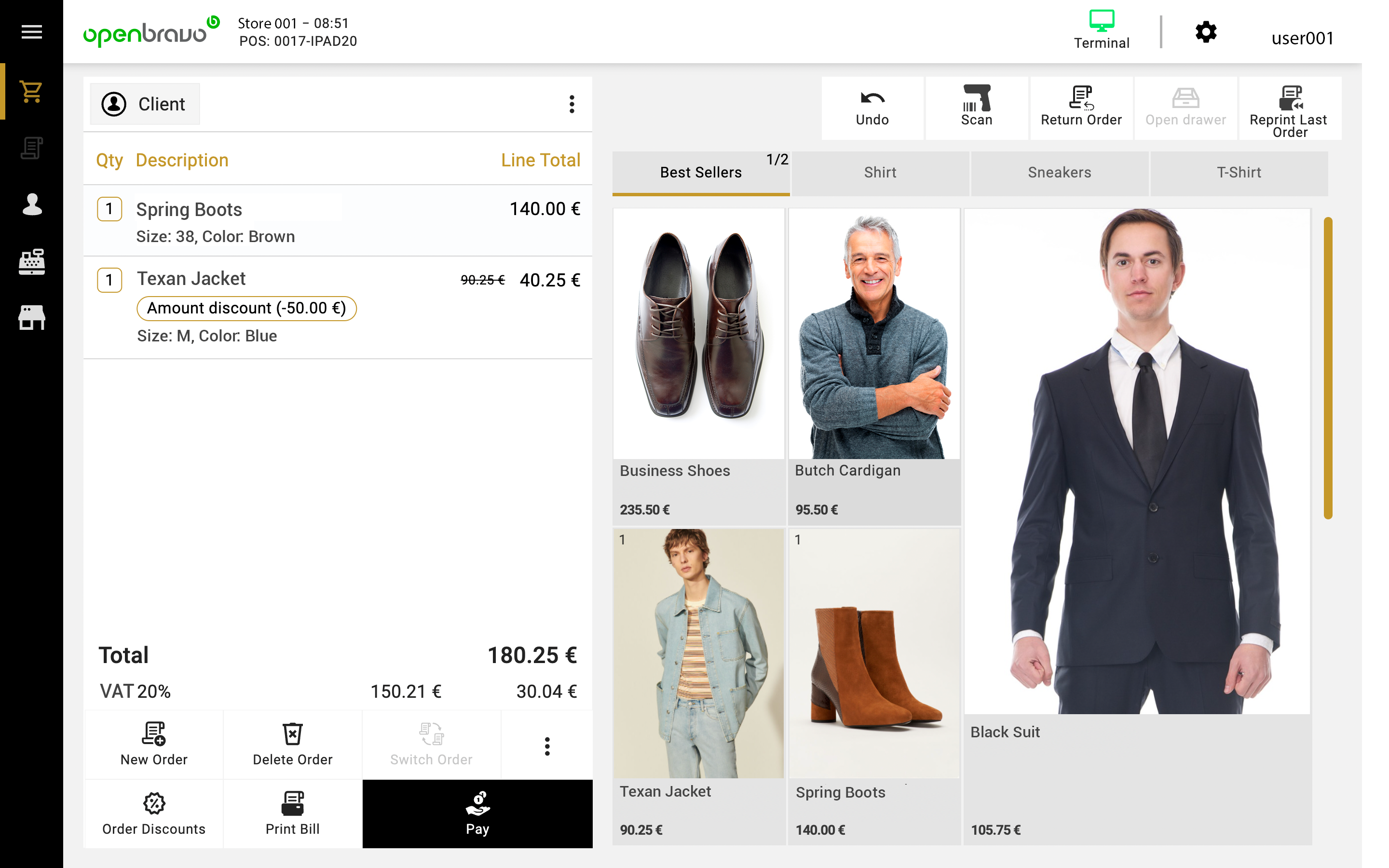Select the Black Suit product thumbnail
Viewport: 1389px width, 868px height.
tap(1138, 459)
